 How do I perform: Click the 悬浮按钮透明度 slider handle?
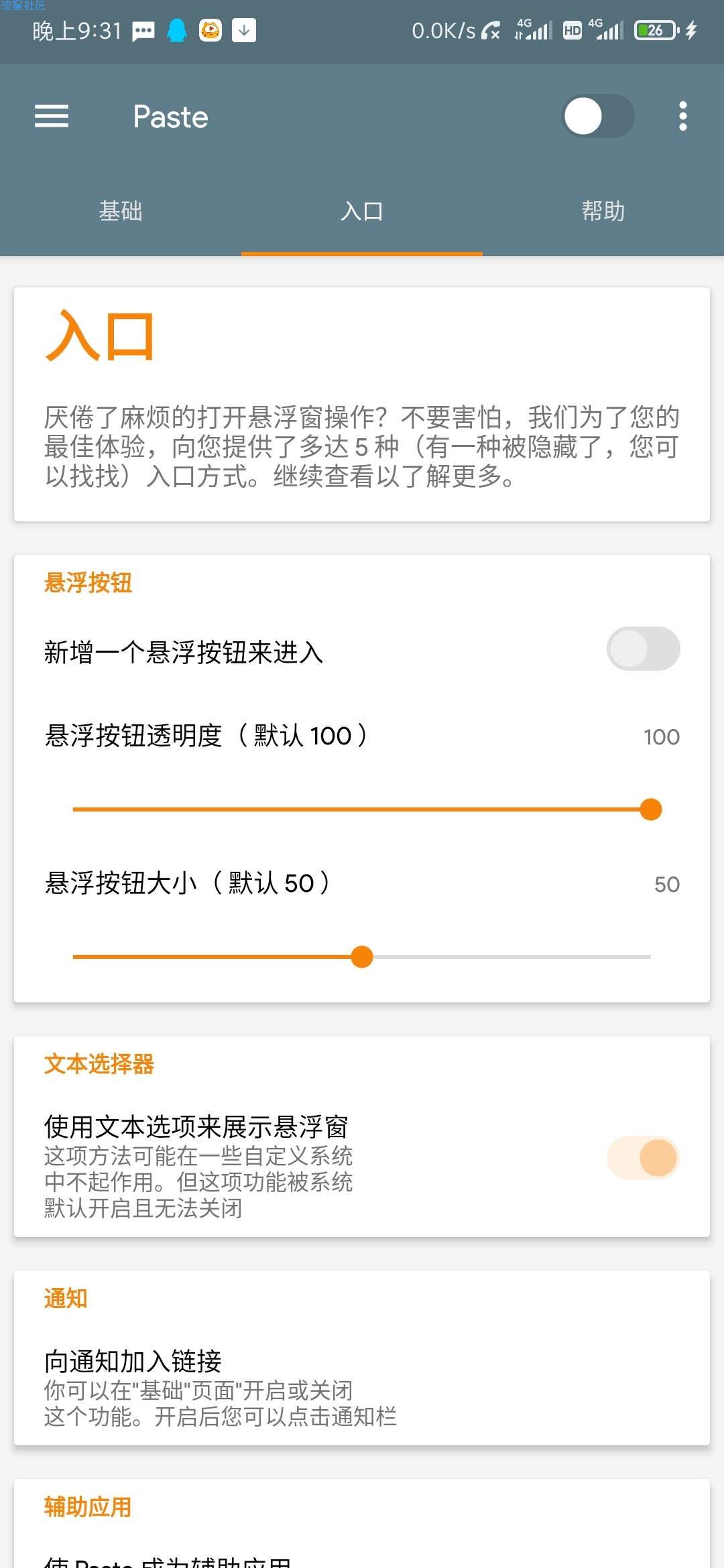(x=650, y=809)
